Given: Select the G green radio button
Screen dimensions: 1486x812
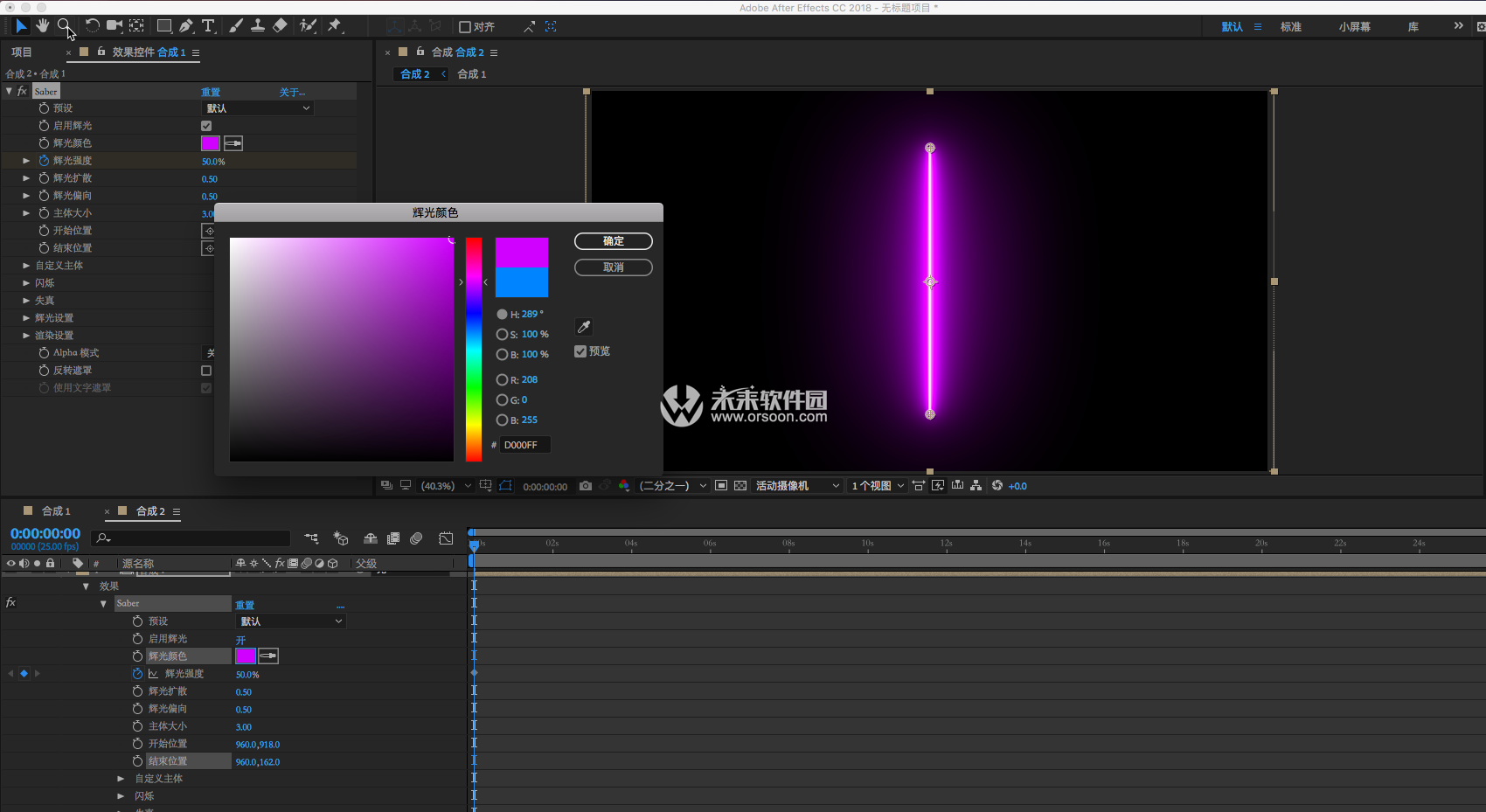Looking at the screenshot, I should click(502, 400).
